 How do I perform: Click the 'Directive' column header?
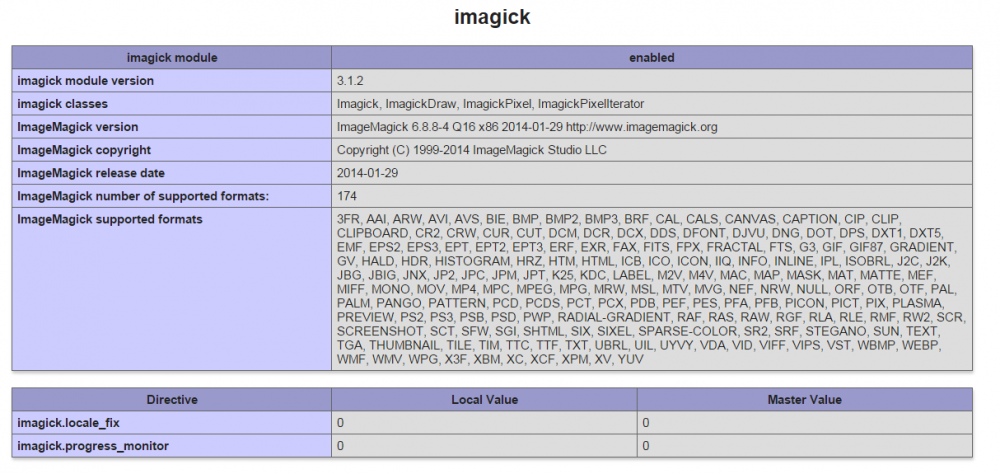tap(171, 400)
